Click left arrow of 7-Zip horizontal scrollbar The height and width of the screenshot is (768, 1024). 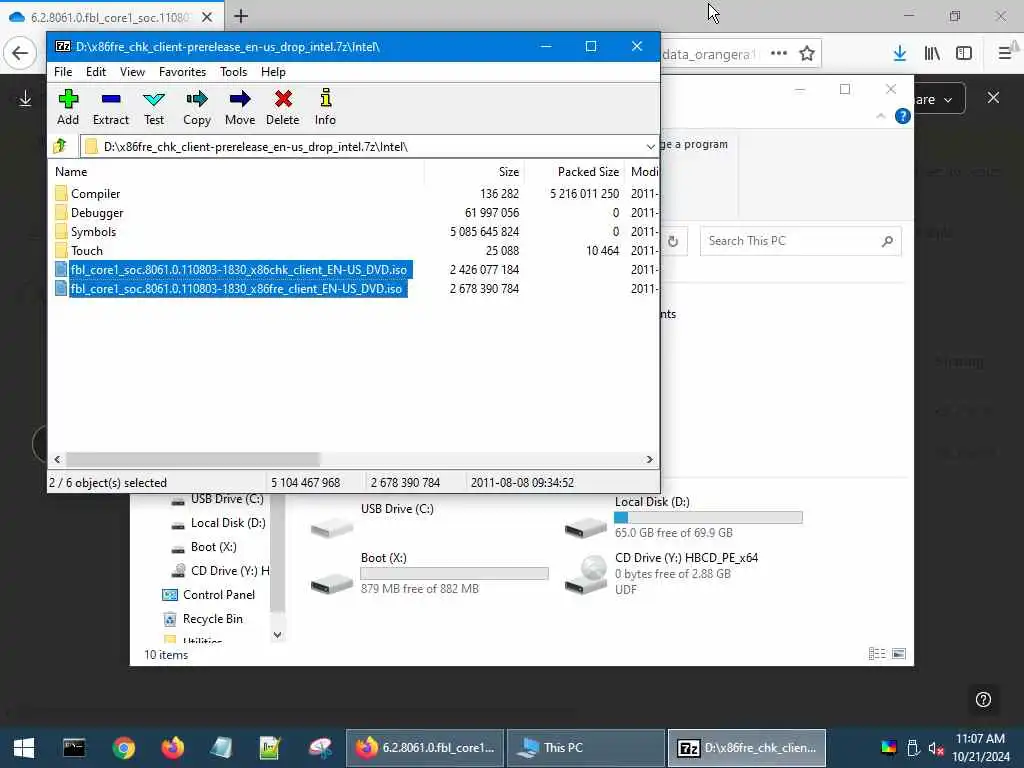tap(57, 460)
